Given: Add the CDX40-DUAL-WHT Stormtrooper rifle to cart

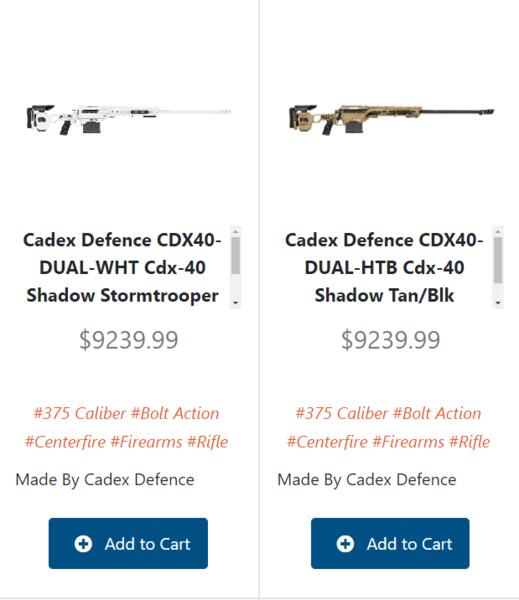Looking at the screenshot, I should click(x=128, y=543).
